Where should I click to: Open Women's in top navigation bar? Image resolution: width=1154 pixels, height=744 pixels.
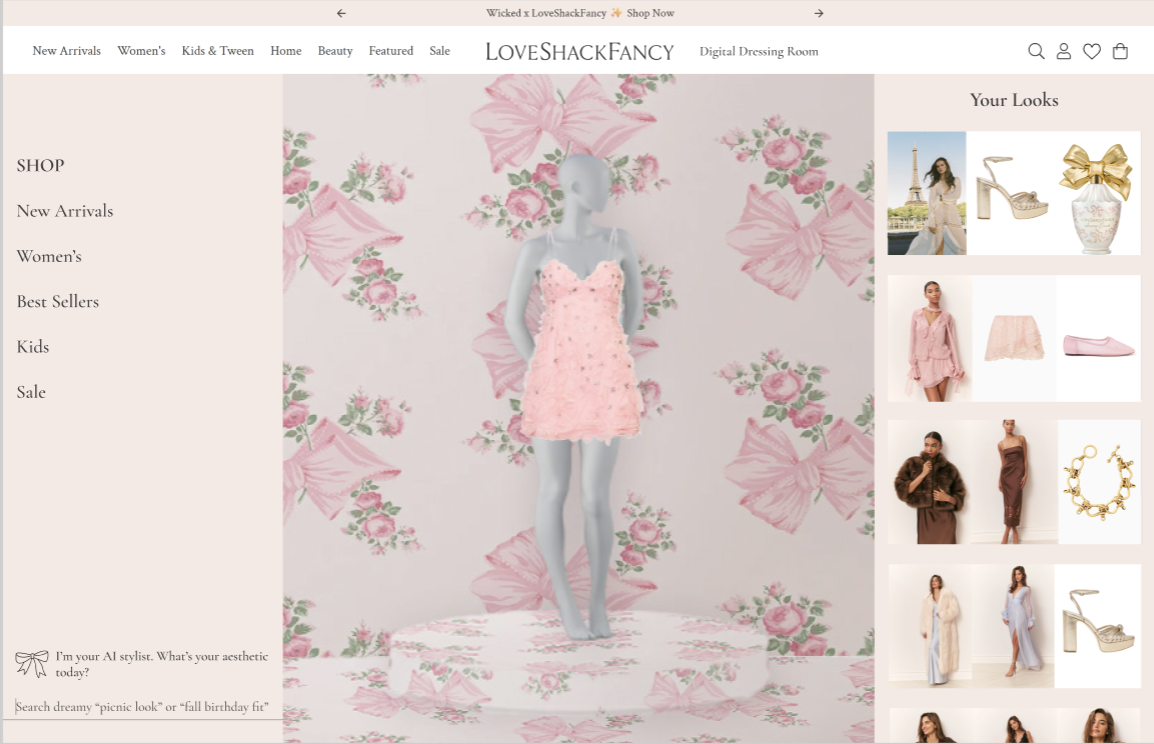pos(141,51)
